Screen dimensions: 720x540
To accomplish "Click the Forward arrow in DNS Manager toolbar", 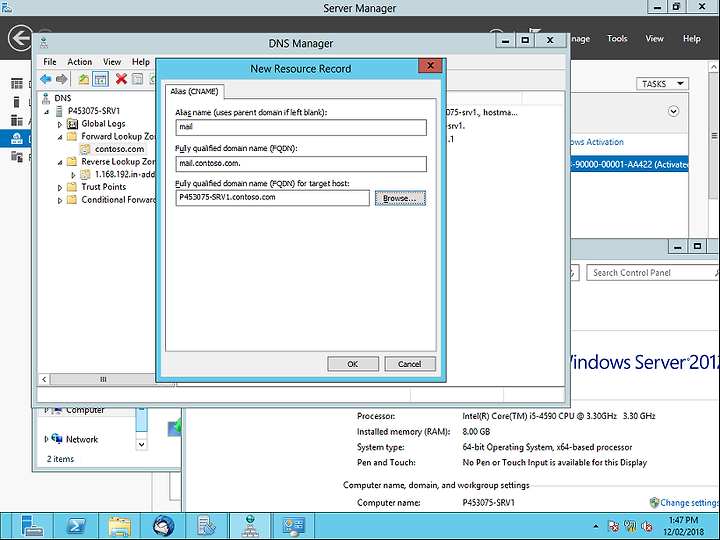I will pyautogui.click(x=62, y=79).
